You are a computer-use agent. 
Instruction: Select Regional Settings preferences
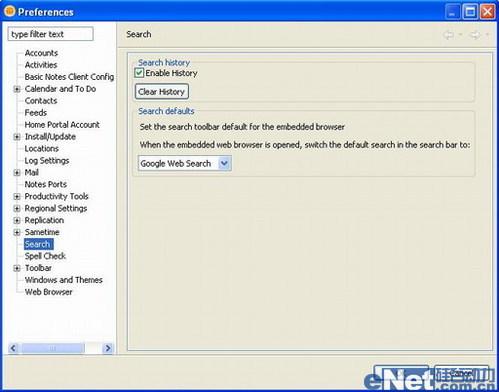[56, 208]
